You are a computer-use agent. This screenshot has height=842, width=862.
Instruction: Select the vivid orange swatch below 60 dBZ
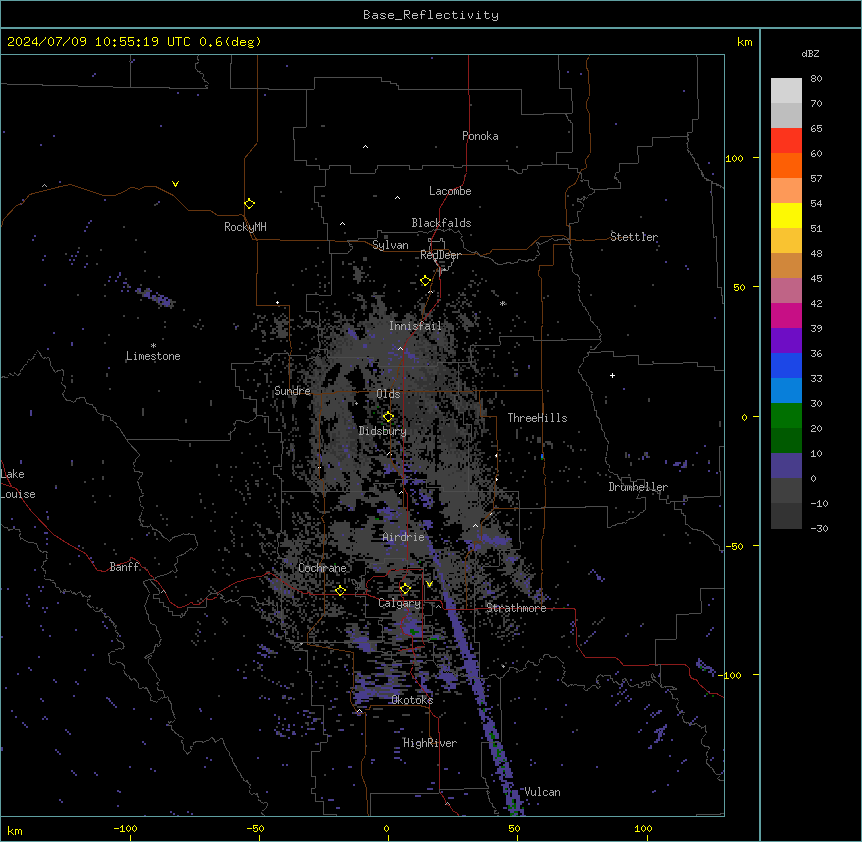(786, 165)
